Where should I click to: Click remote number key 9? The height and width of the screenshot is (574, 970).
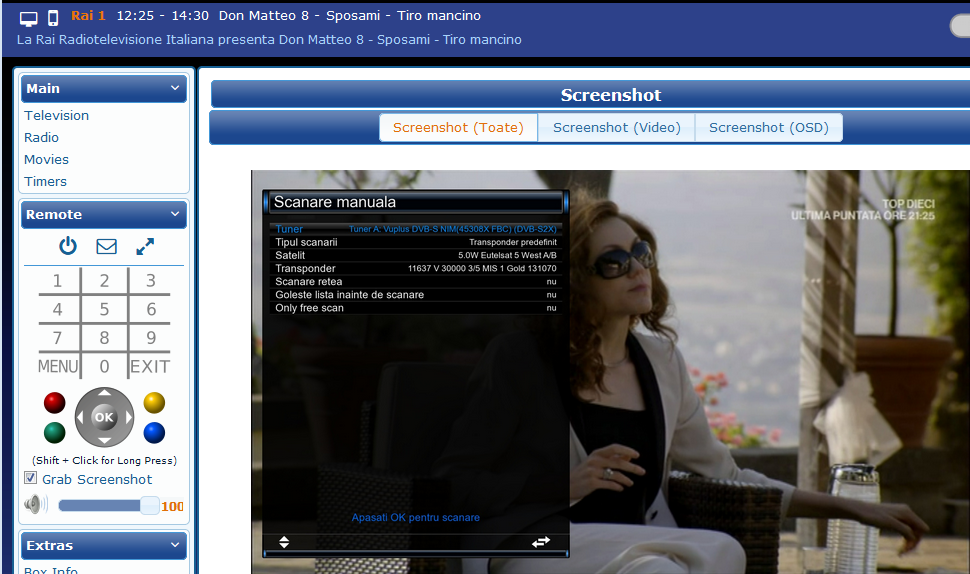(x=150, y=338)
